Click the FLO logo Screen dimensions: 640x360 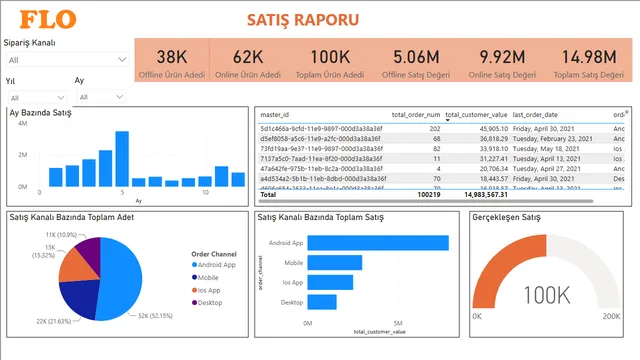pos(48,20)
